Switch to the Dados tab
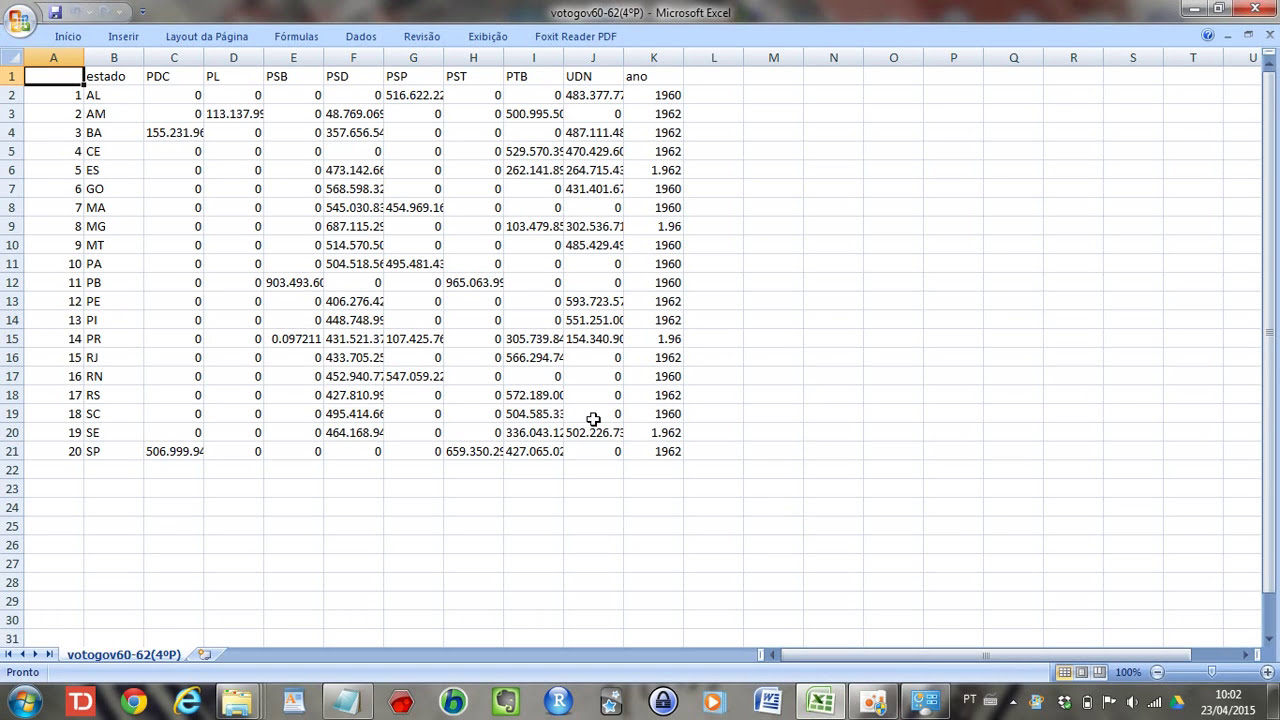This screenshot has height=720, width=1280. point(361,37)
